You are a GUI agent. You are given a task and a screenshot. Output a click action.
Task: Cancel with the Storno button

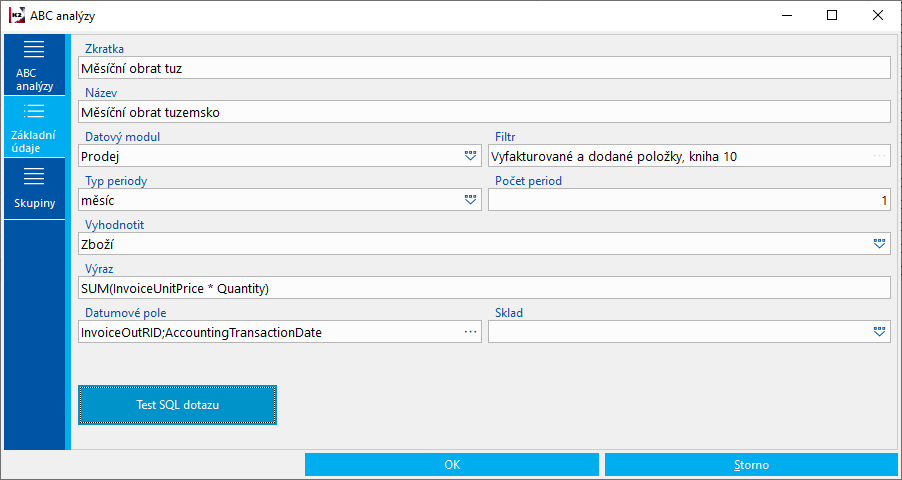click(x=751, y=465)
